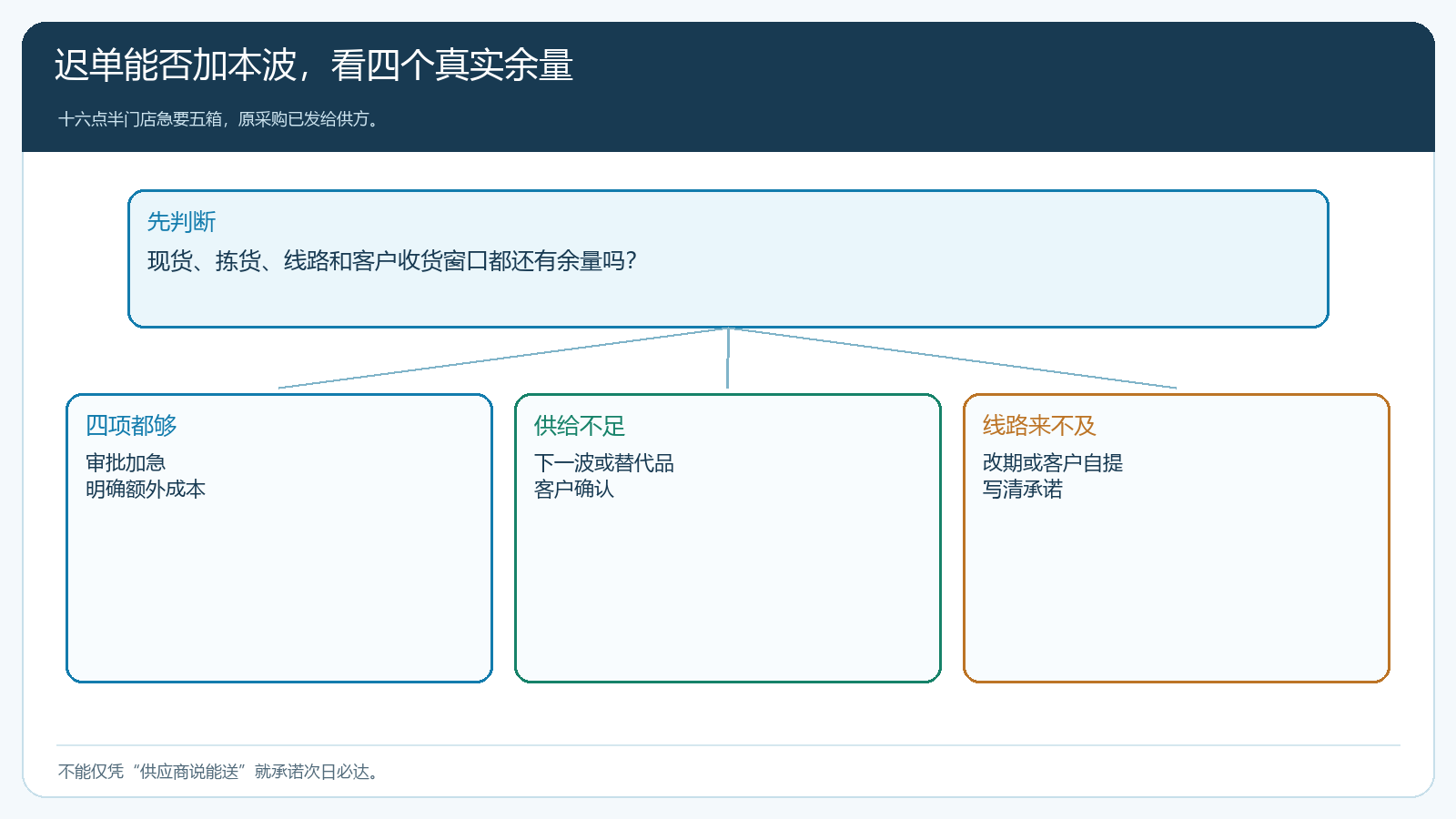The image size is (1456, 819).
Task: Click the slide title 迟单能否加本波，看四个真实余量
Action: coord(313,66)
